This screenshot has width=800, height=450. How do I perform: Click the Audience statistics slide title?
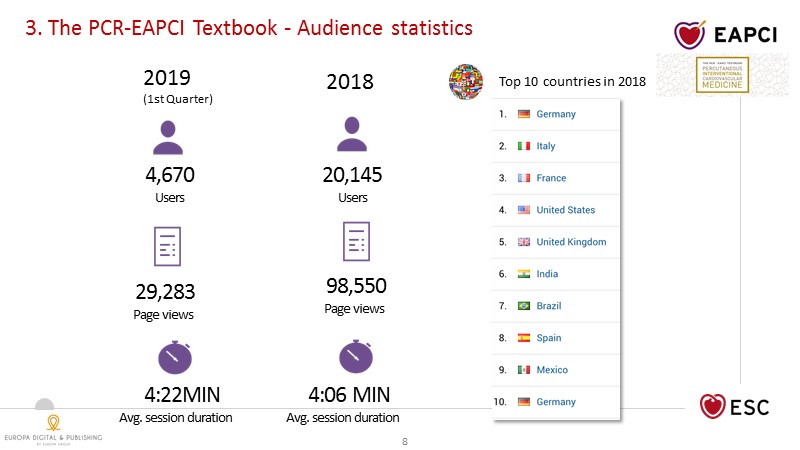(x=248, y=28)
